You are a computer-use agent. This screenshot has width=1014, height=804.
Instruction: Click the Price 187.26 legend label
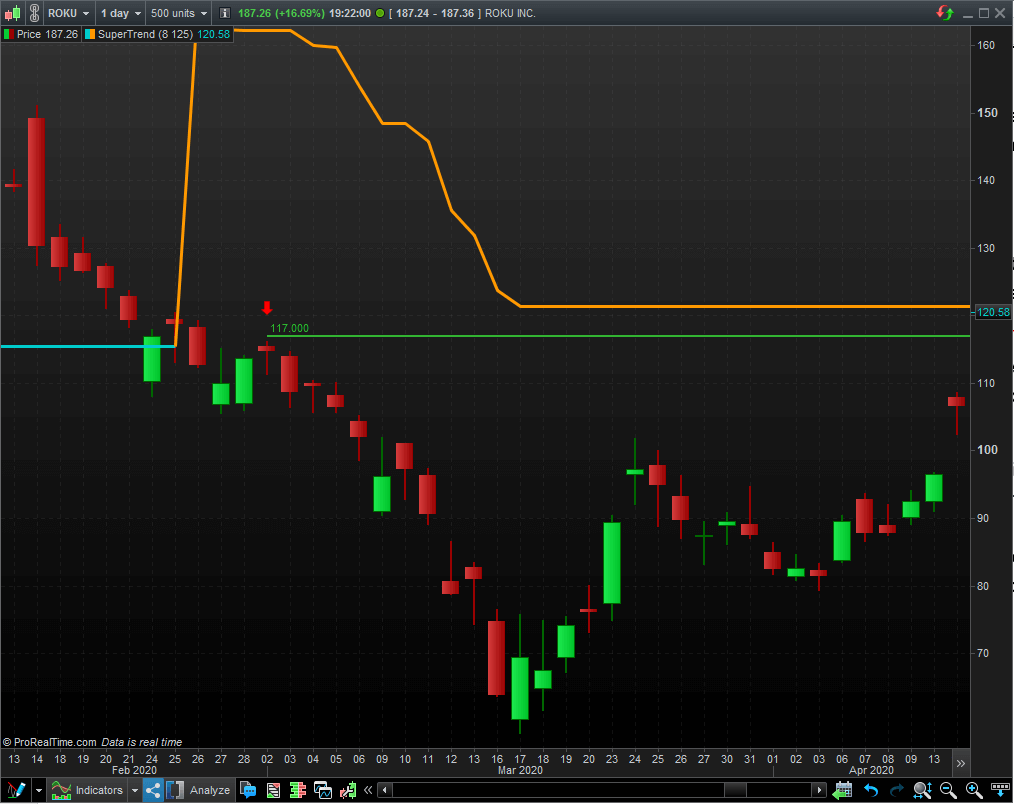(x=47, y=34)
